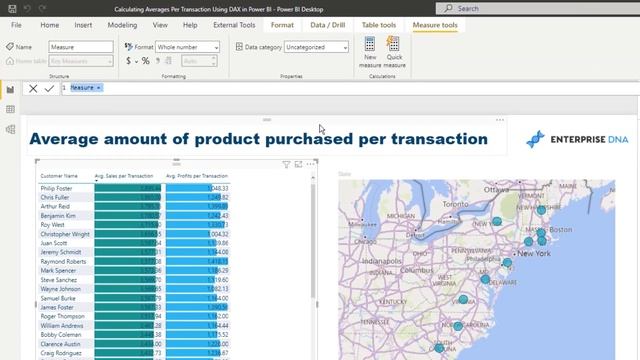Click the Undo arrow icon

(27, 9)
